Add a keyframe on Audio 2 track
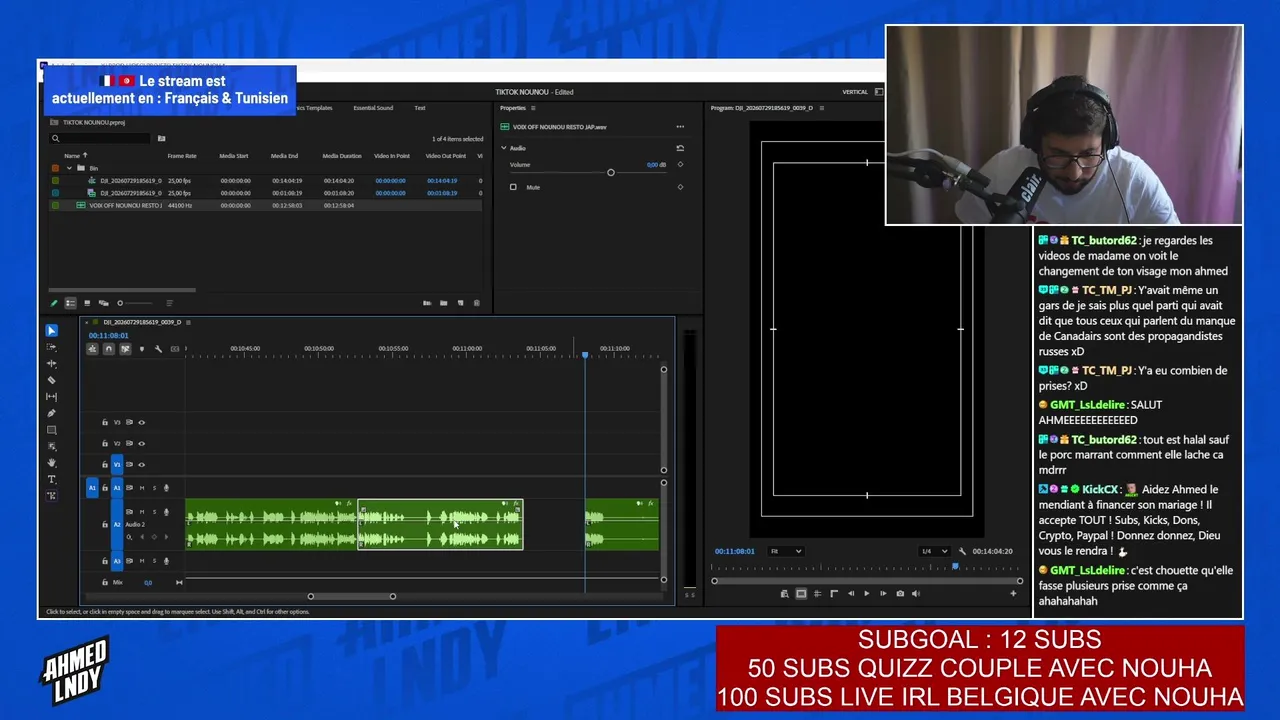The image size is (1280, 720). tap(154, 537)
